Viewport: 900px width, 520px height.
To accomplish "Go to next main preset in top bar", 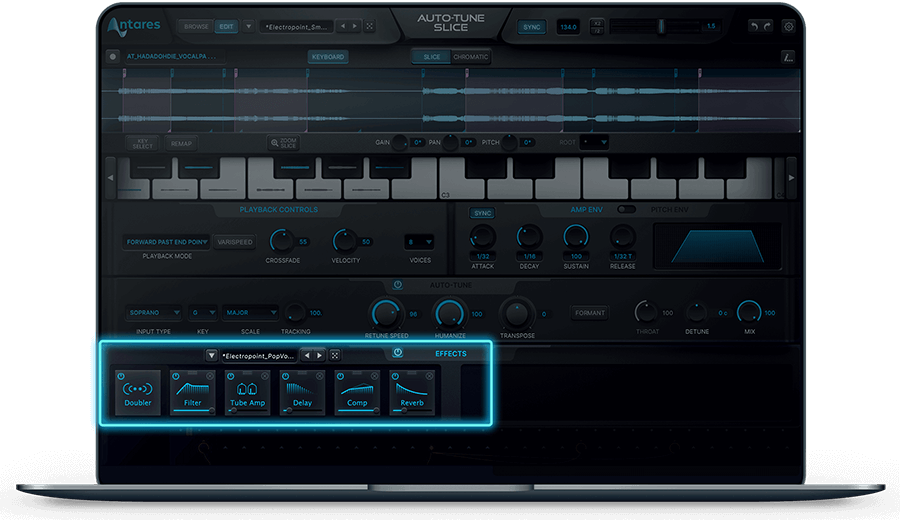I will (x=355, y=26).
